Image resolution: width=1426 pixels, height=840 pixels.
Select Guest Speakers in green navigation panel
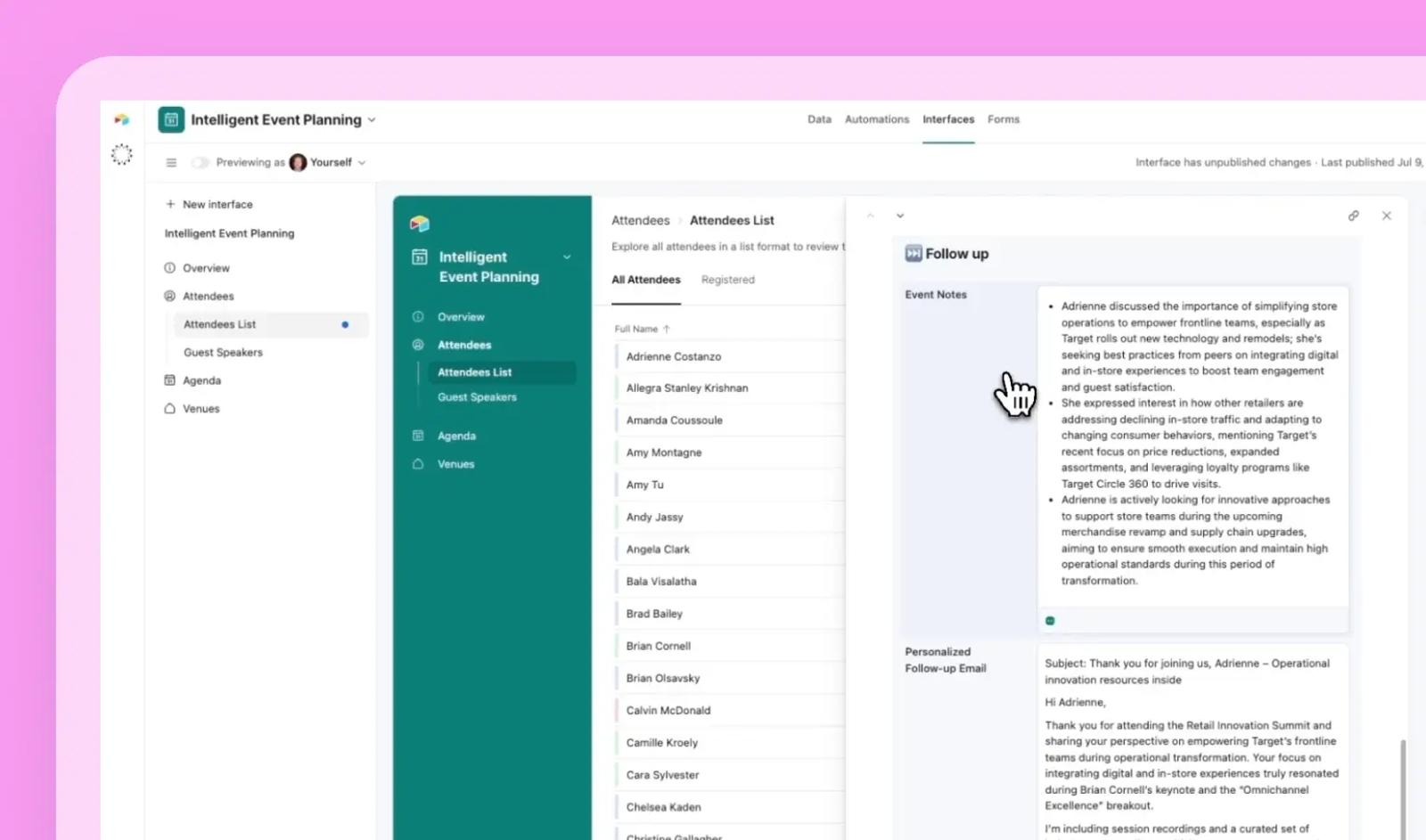(x=477, y=397)
